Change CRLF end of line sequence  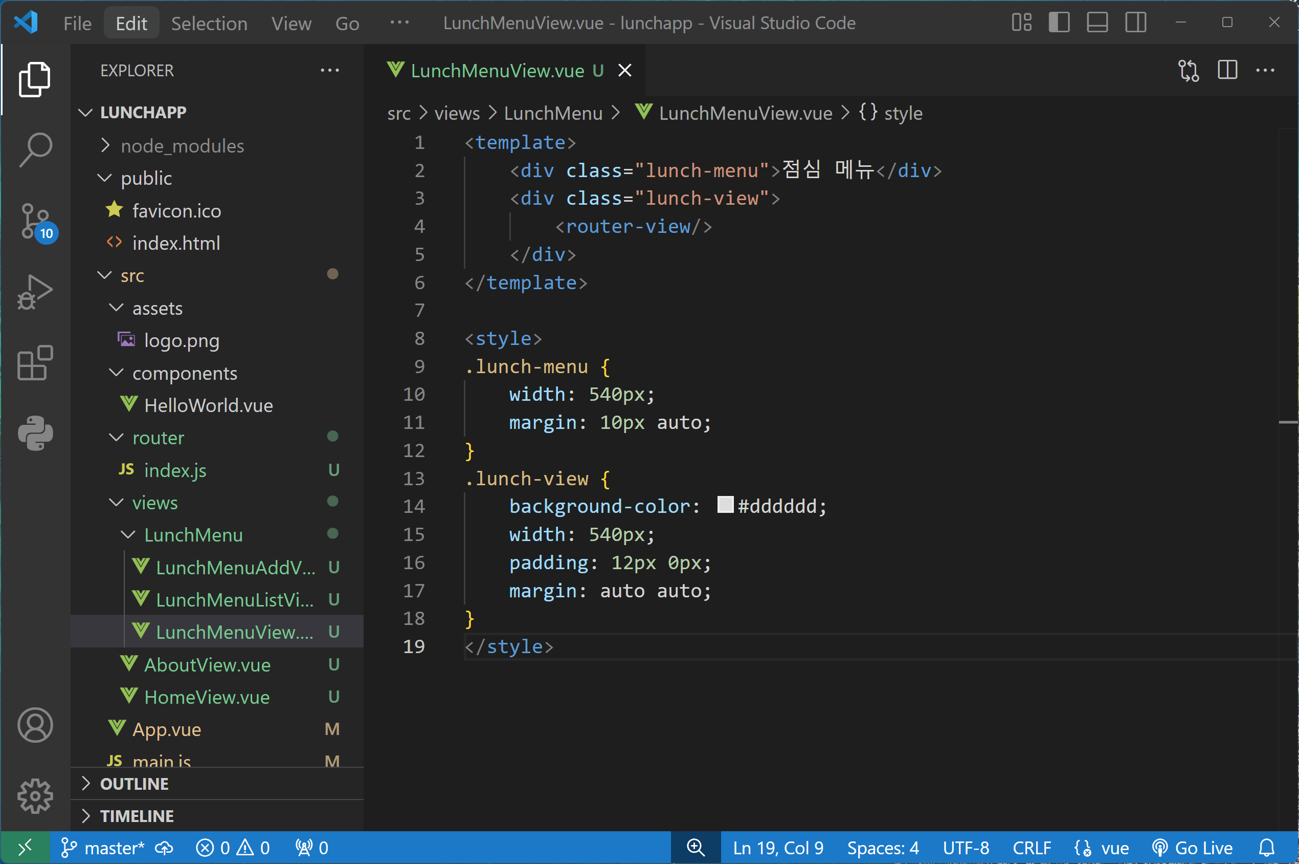tap(1032, 848)
